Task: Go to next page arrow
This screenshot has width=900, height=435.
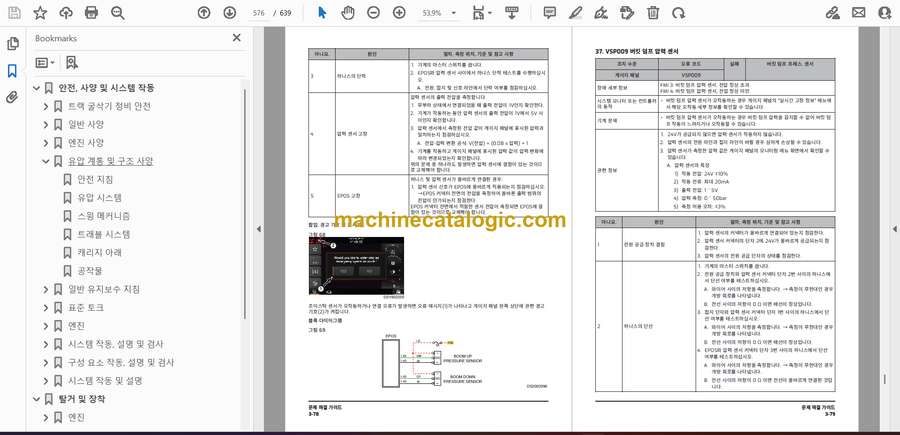Action: tap(230, 13)
